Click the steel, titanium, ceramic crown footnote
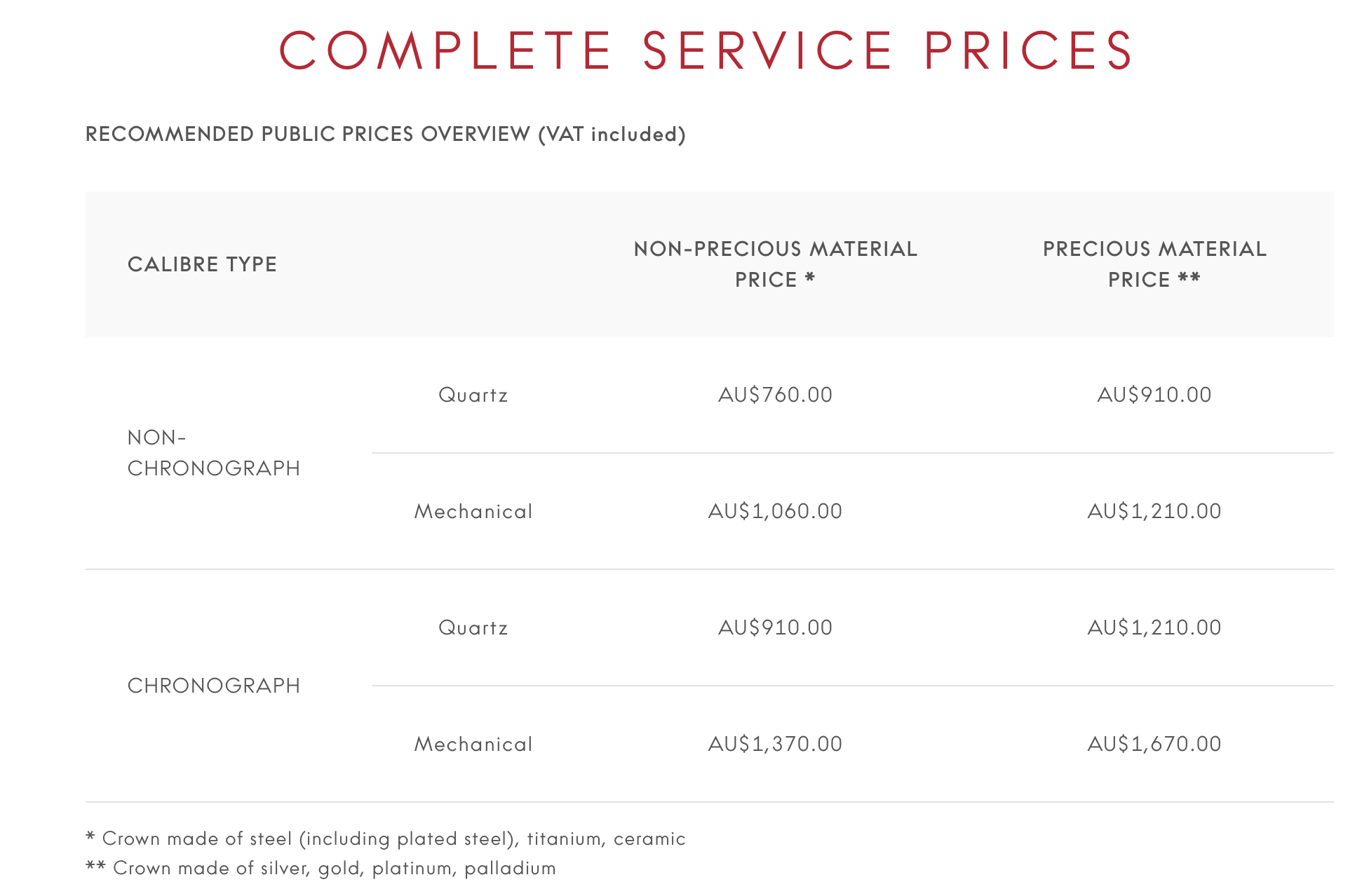Screen dimensions: 1369x896 click(385, 839)
